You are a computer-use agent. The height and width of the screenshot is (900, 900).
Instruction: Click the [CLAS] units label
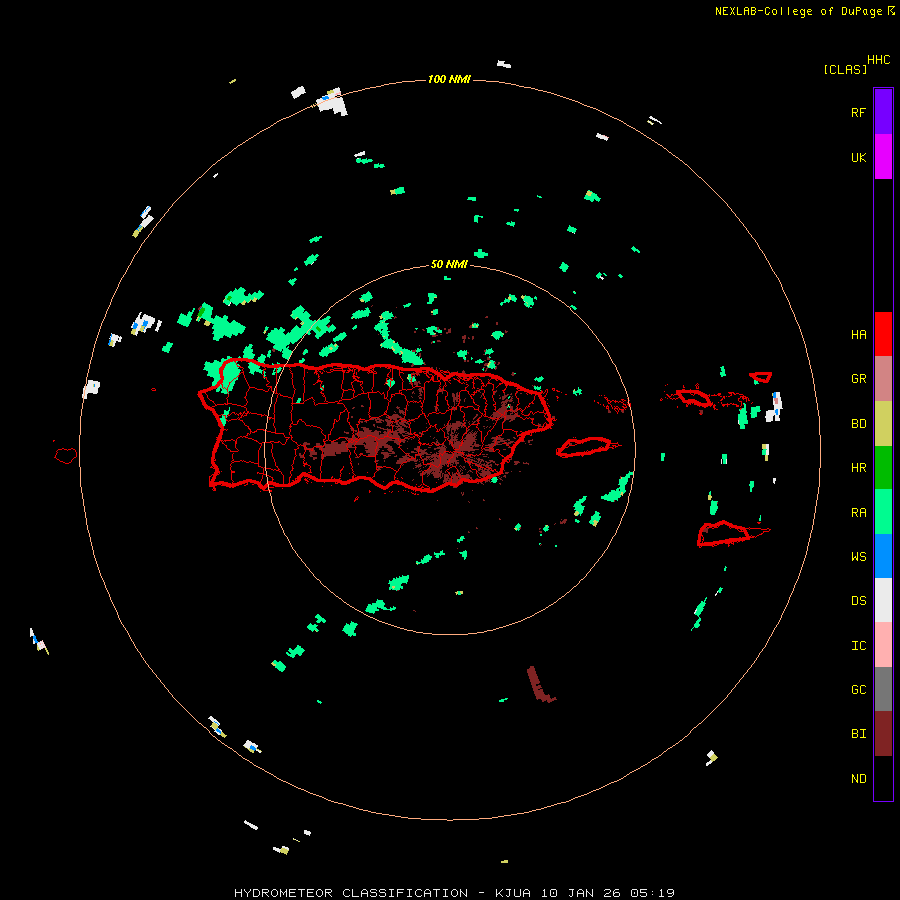click(845, 69)
